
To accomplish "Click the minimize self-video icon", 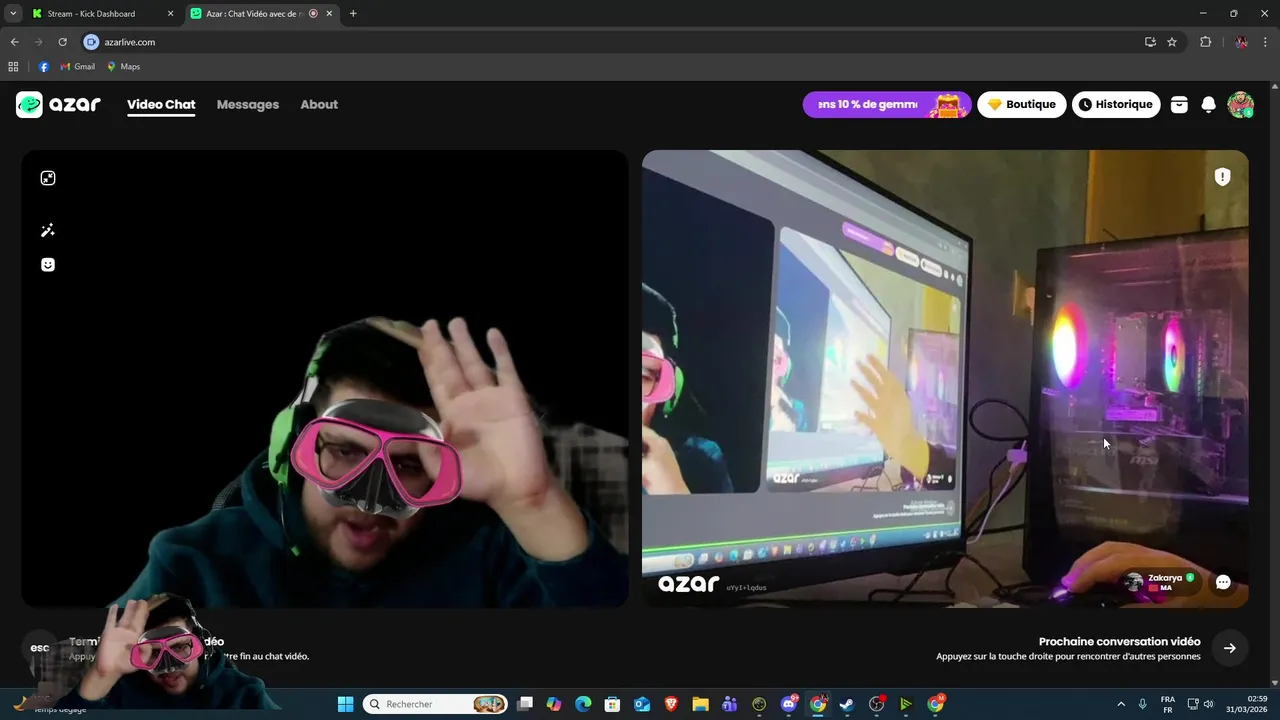I will [48, 178].
